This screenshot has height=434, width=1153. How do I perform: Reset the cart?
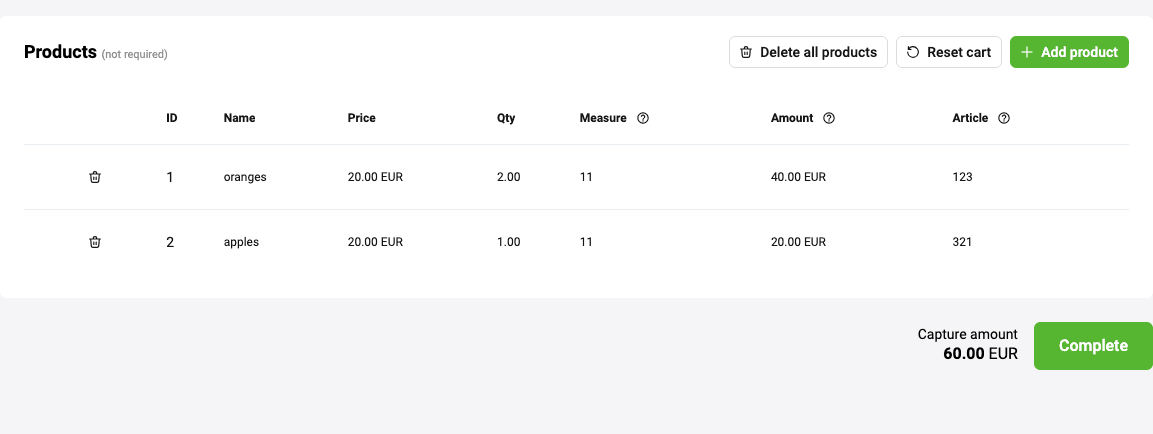[x=948, y=52]
